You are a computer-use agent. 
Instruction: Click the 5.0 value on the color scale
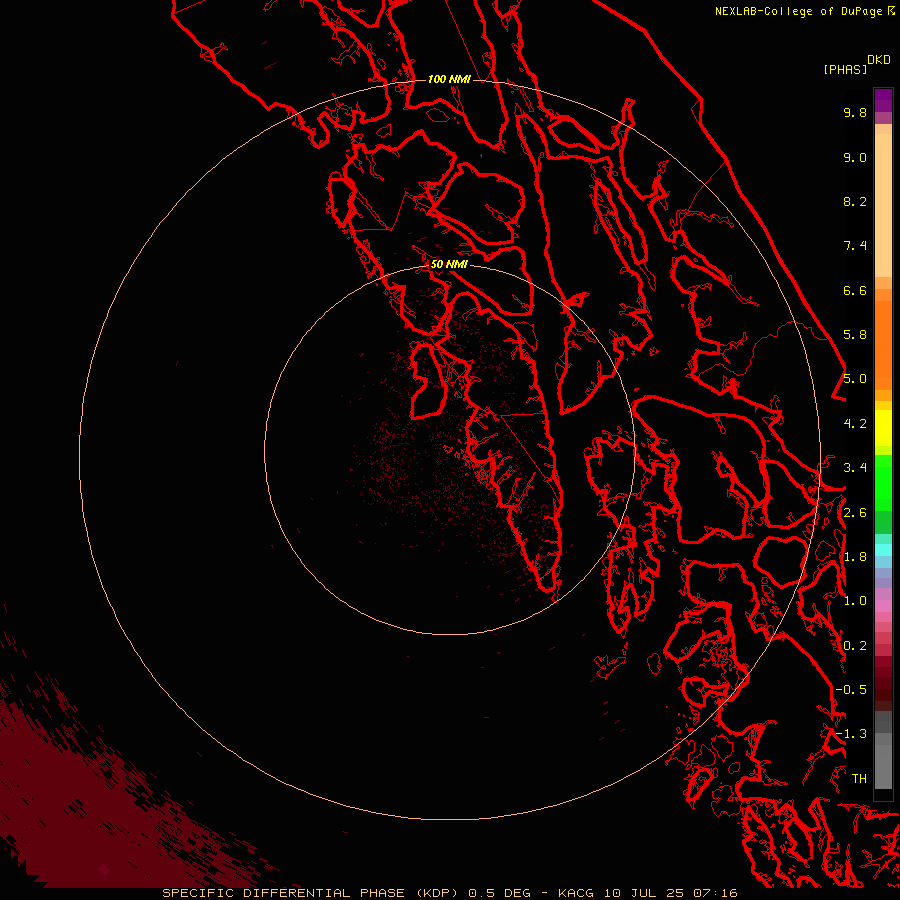coord(855,379)
